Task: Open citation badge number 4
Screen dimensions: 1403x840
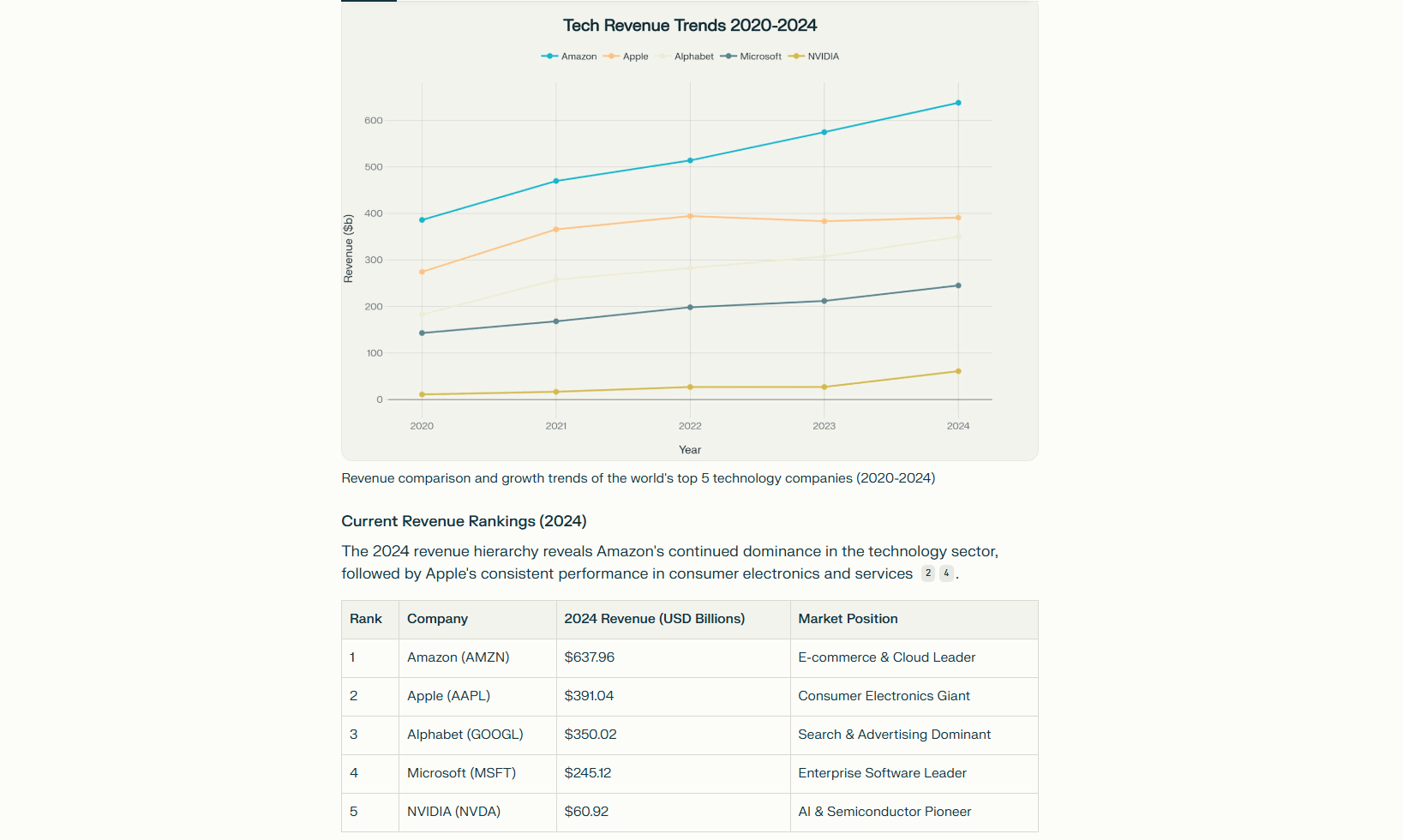Action: [946, 573]
